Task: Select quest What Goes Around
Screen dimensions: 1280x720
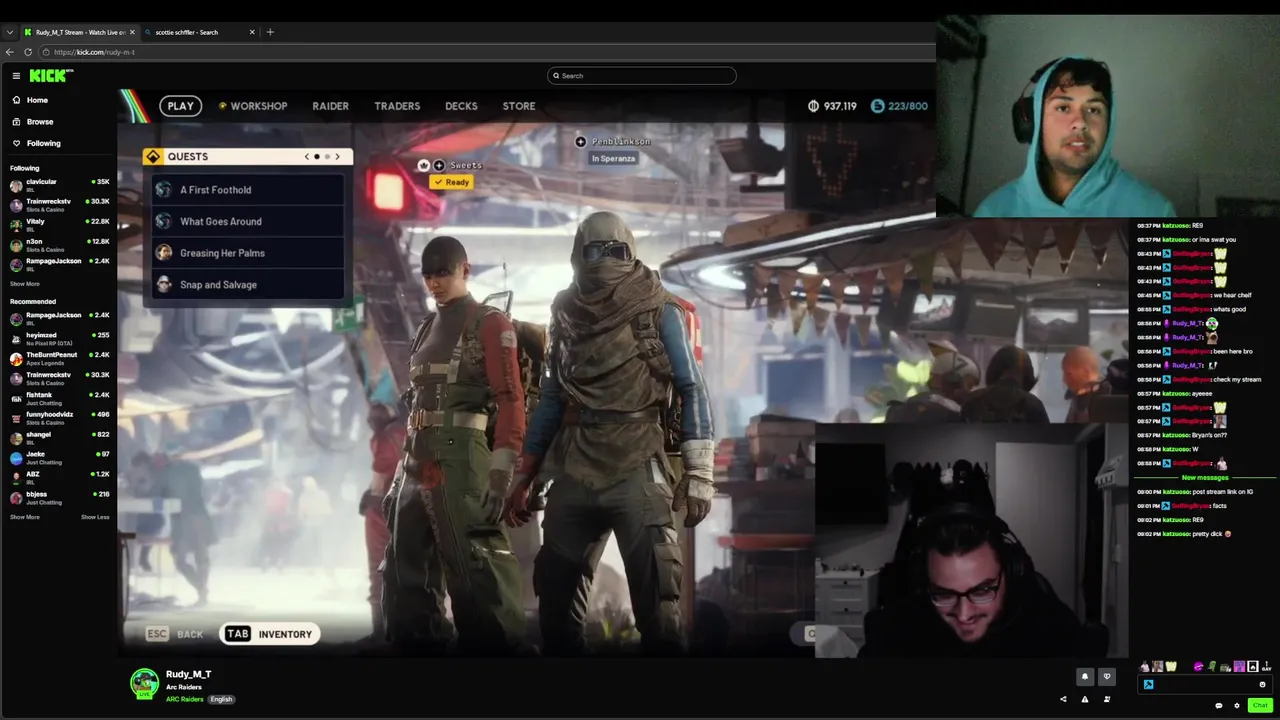Action: [x=248, y=222]
